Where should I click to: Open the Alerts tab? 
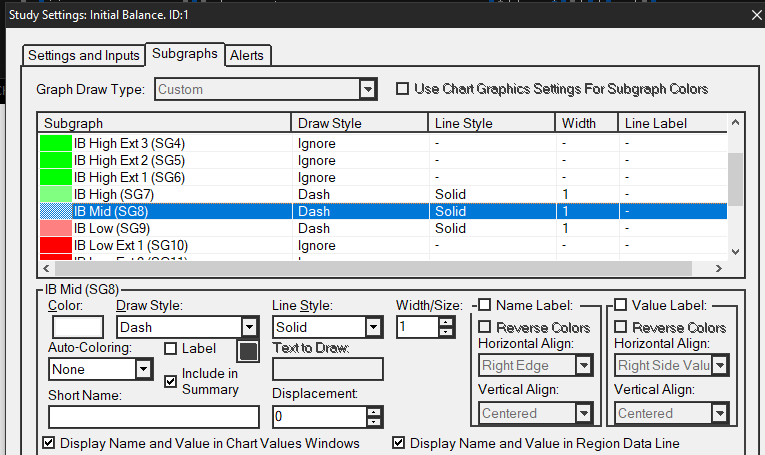click(247, 55)
